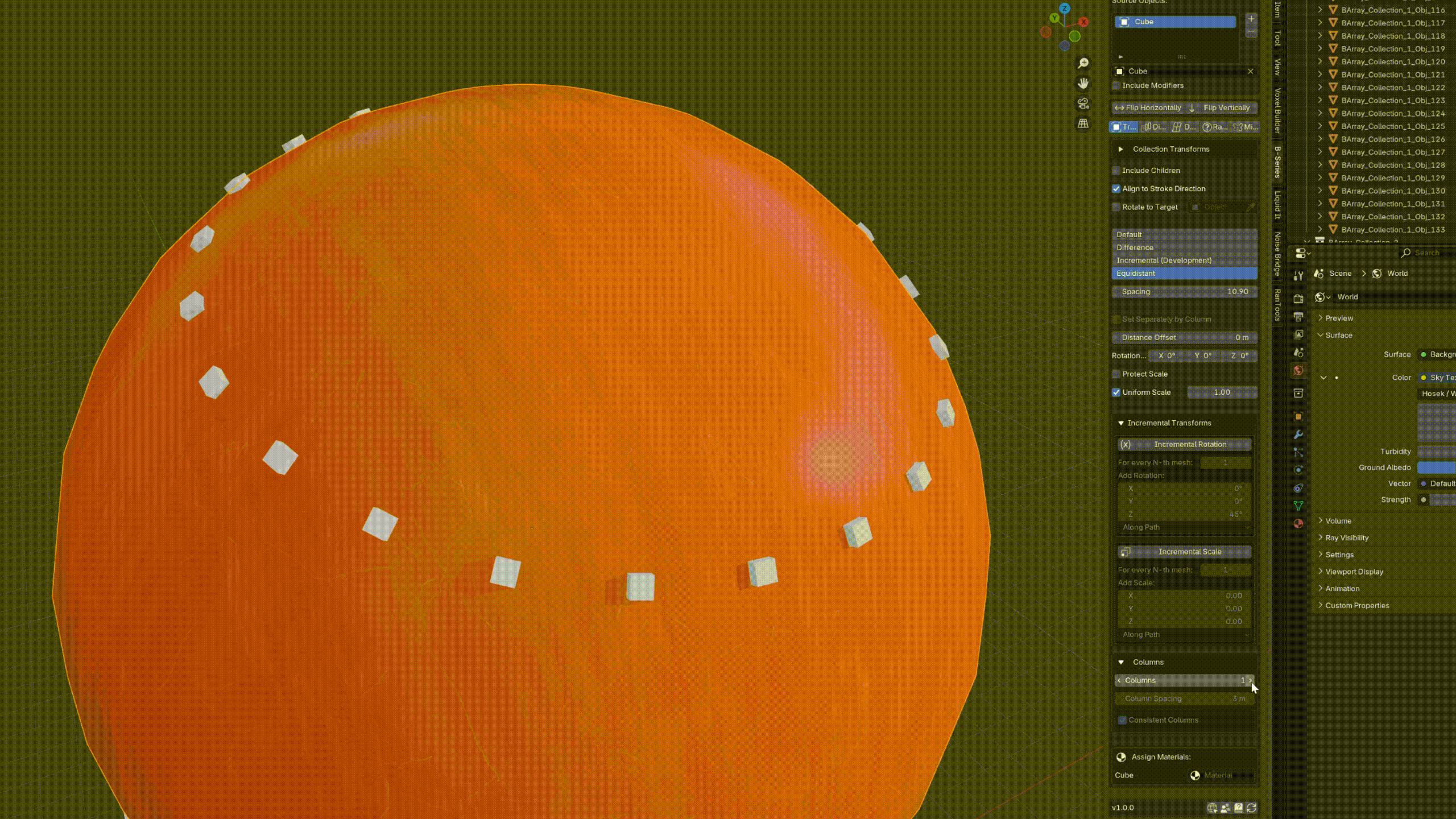Click the viewport zoom magnifier icon
This screenshot has width=1456, height=819.
1083,63
